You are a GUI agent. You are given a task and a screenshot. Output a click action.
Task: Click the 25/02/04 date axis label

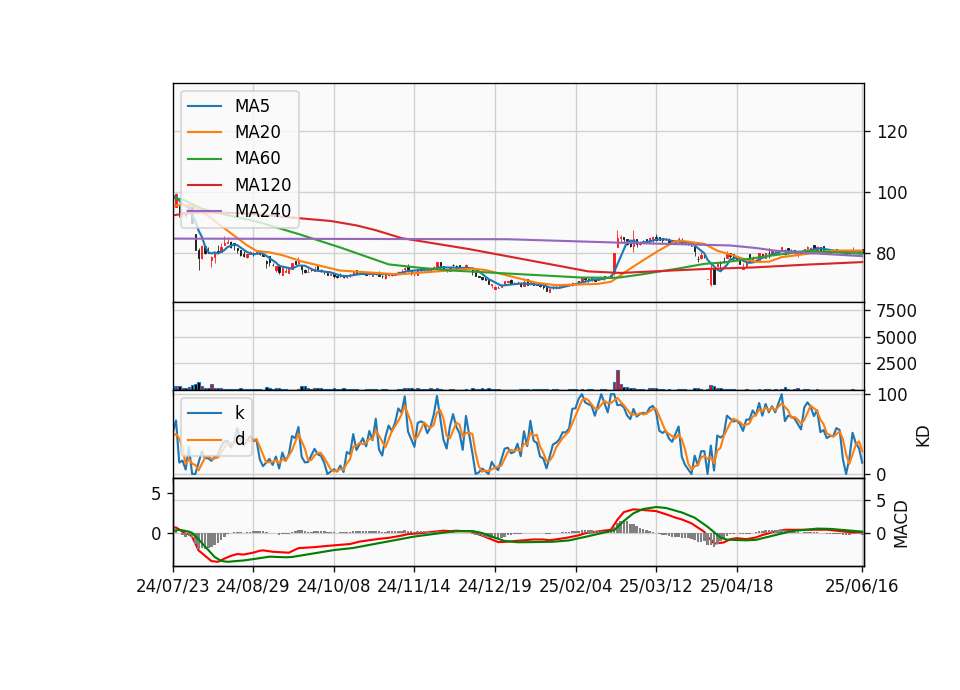point(576,586)
